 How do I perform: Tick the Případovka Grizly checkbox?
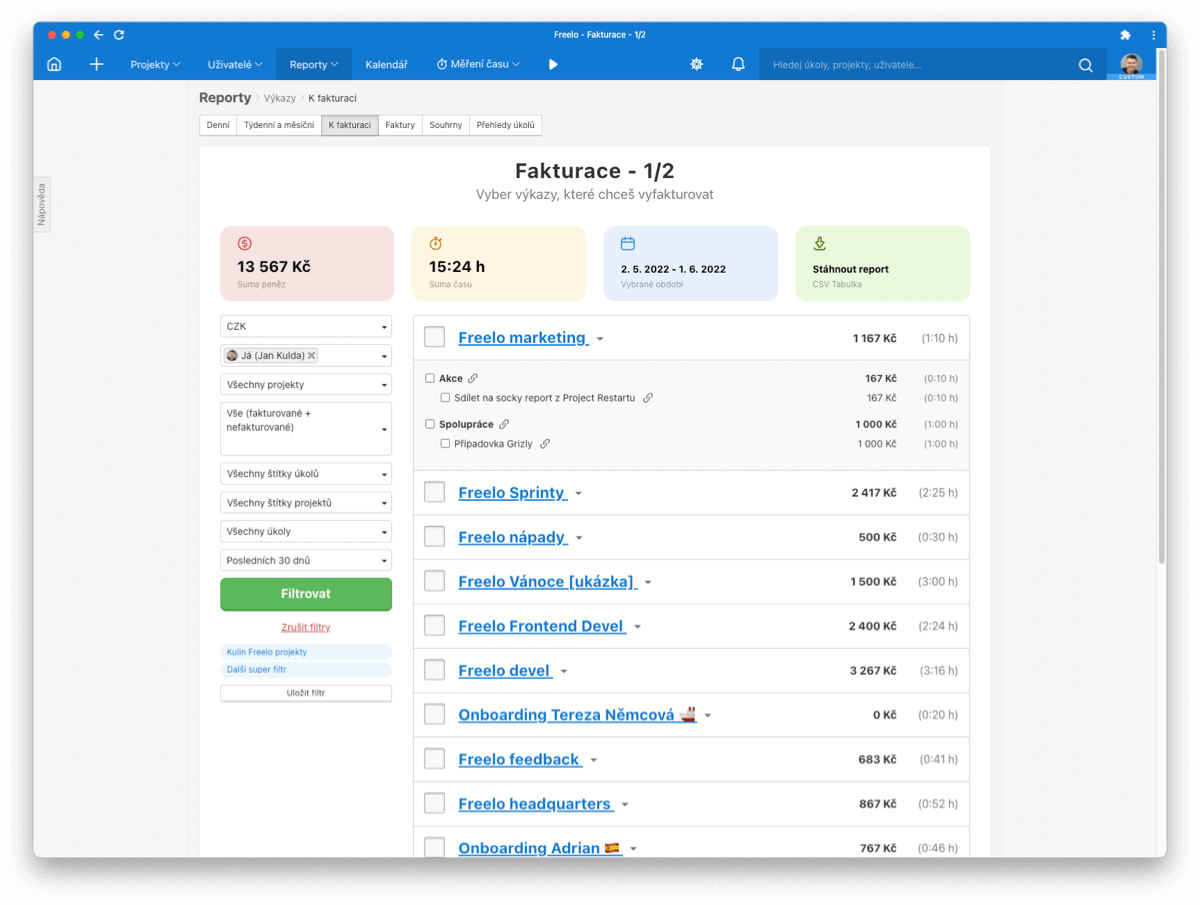pos(445,444)
